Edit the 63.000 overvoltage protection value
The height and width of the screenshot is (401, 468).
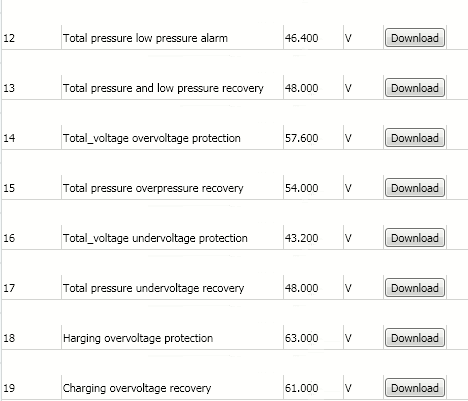tap(313, 338)
